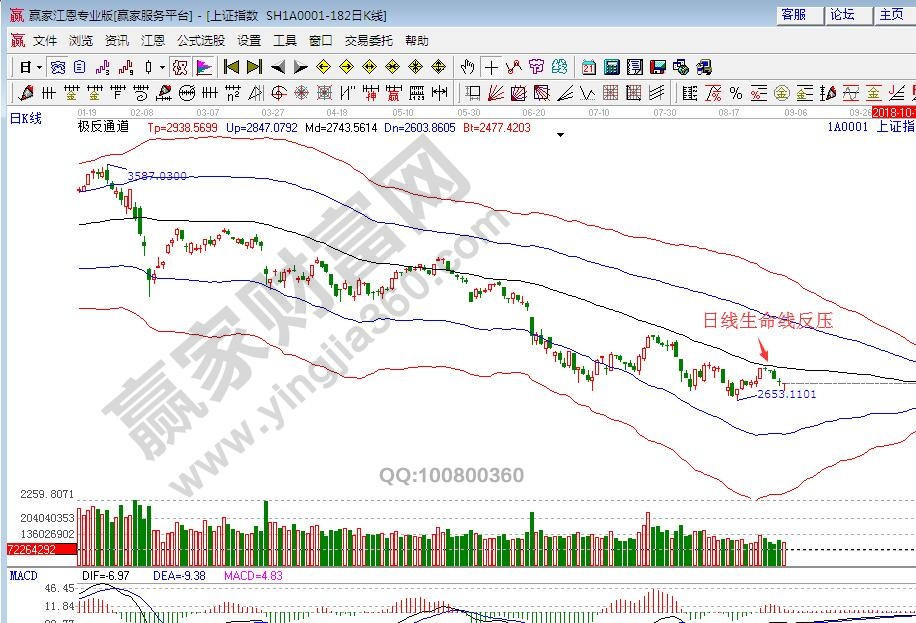The width and height of the screenshot is (916, 623).
Task: Select the crosshair cursor tool
Action: click(491, 67)
